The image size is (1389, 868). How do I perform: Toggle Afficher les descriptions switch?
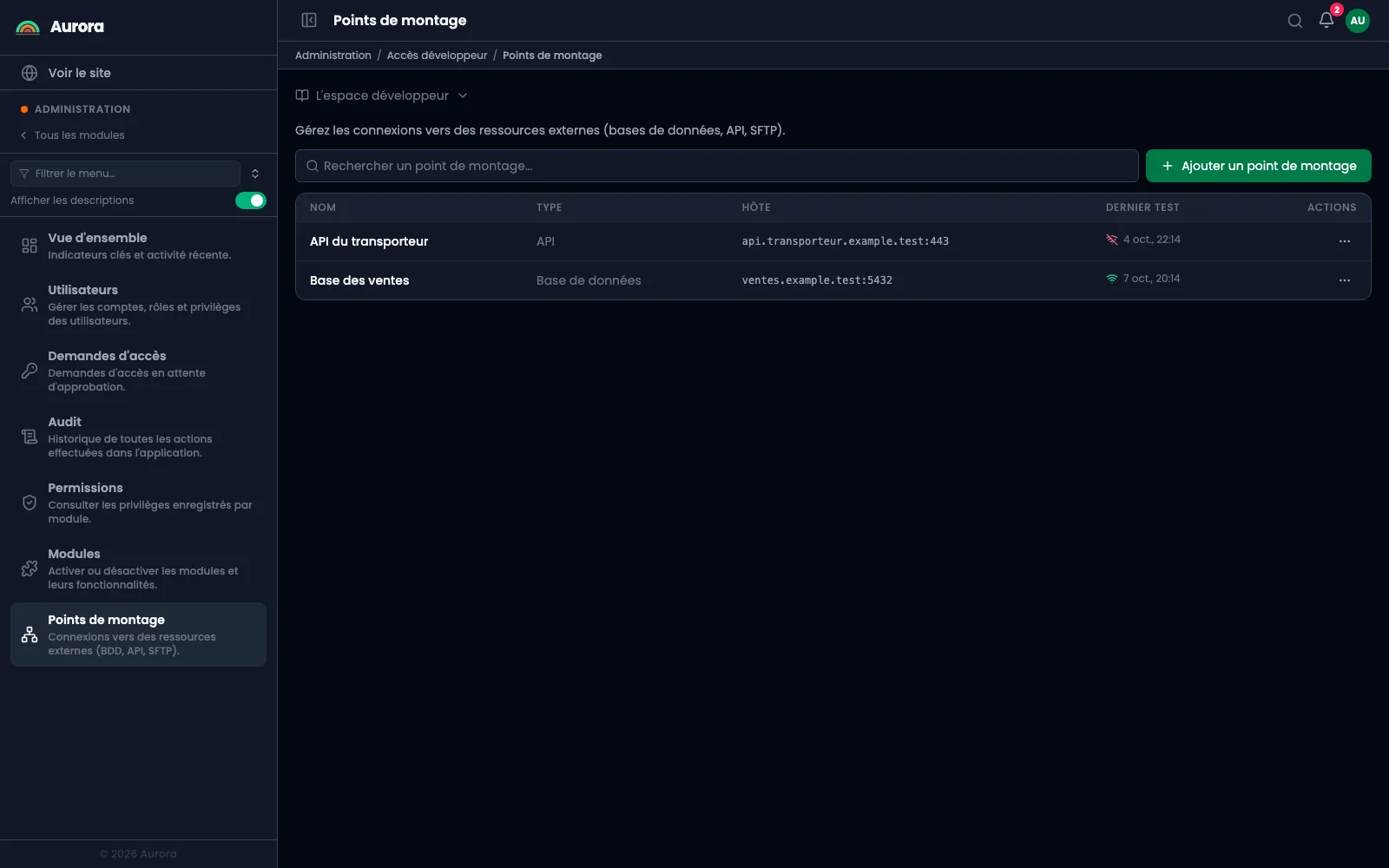click(x=251, y=201)
